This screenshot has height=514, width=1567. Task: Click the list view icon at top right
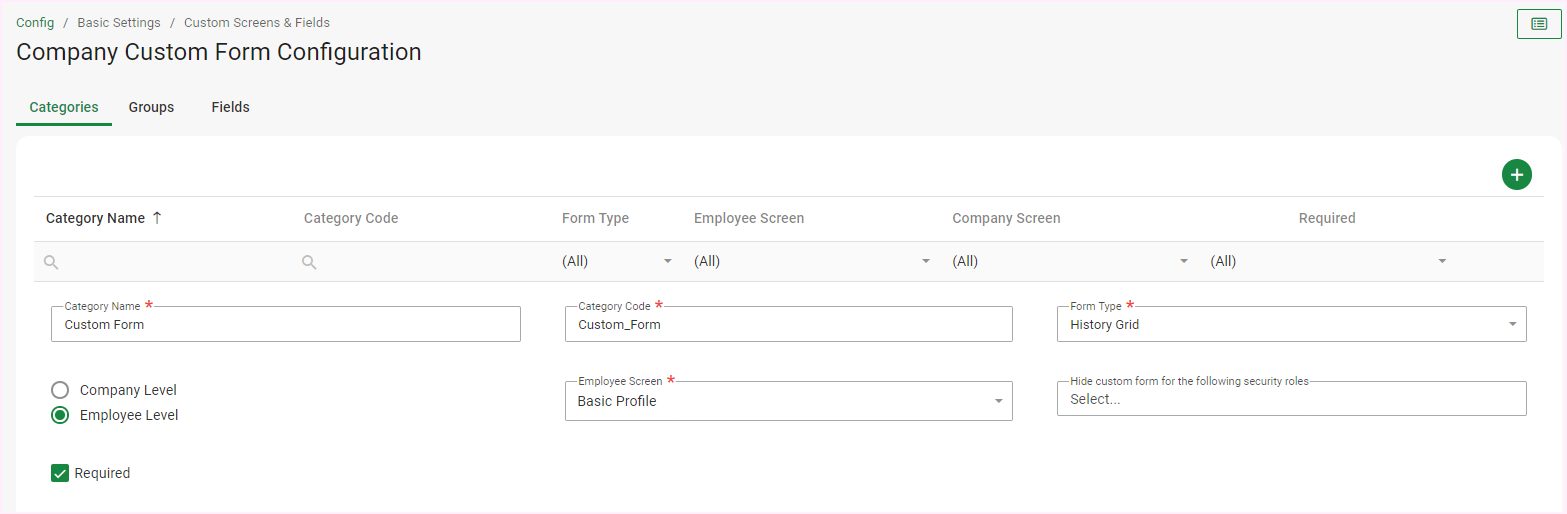click(1538, 24)
